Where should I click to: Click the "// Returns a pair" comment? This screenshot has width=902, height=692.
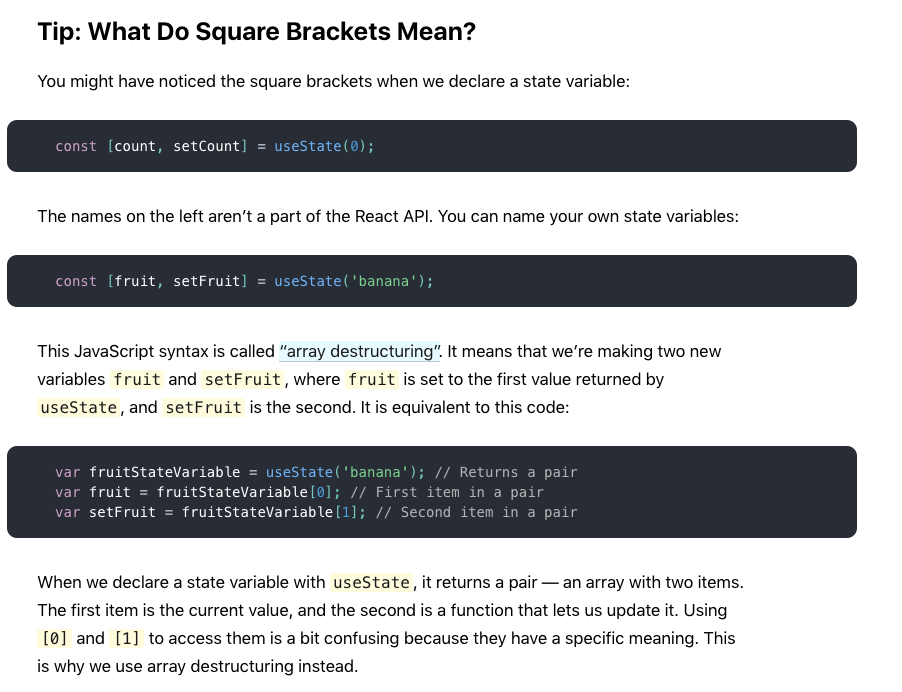coord(506,472)
